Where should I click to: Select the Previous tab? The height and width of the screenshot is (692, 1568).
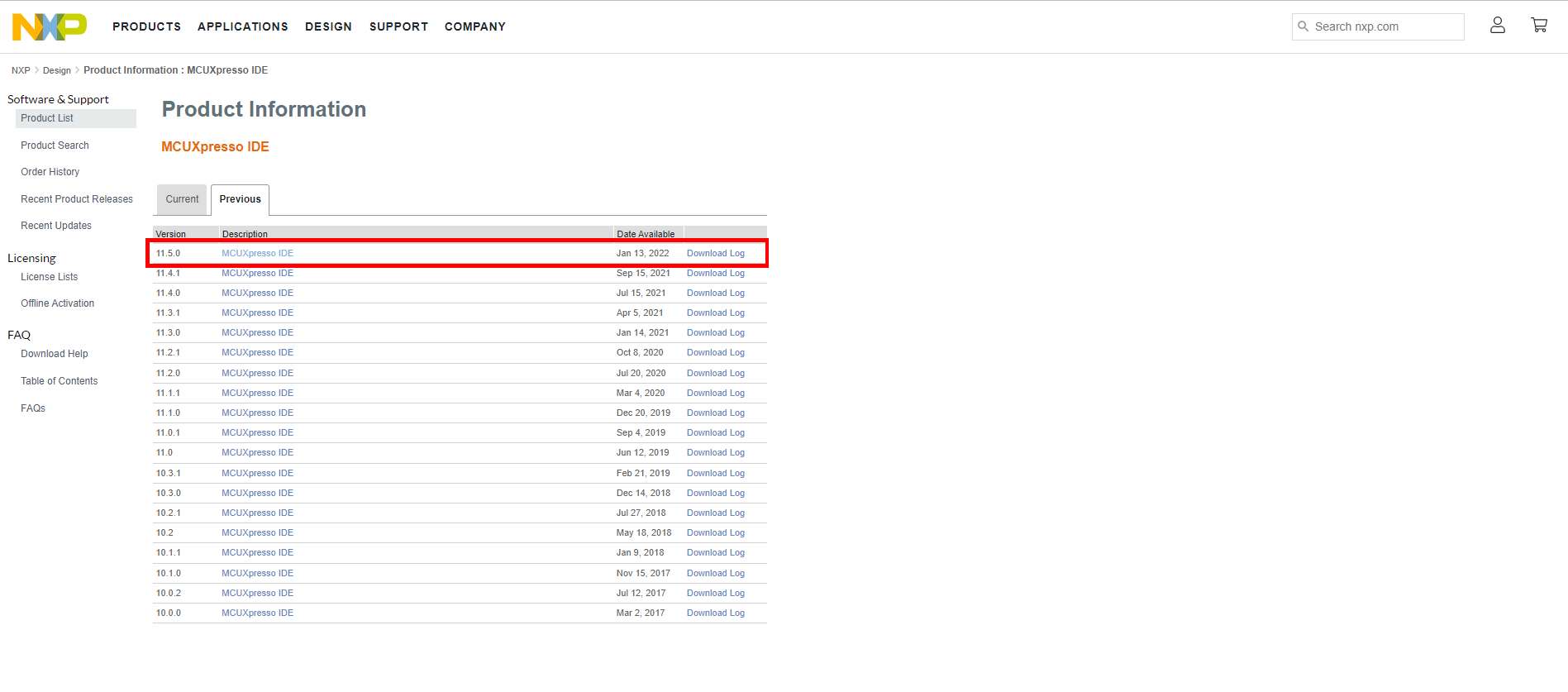click(240, 199)
